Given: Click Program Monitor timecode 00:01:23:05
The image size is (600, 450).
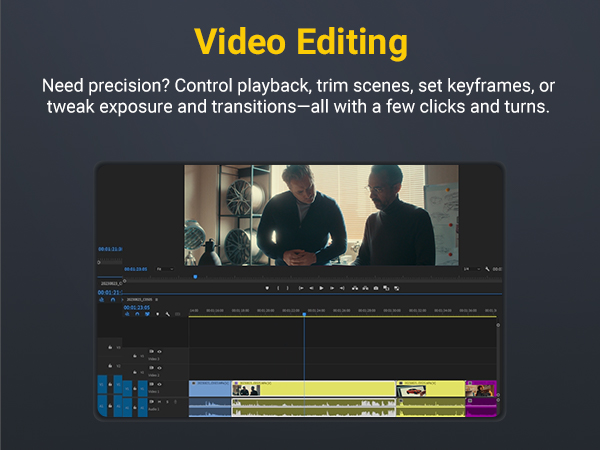Looking at the screenshot, I should 136,269.
